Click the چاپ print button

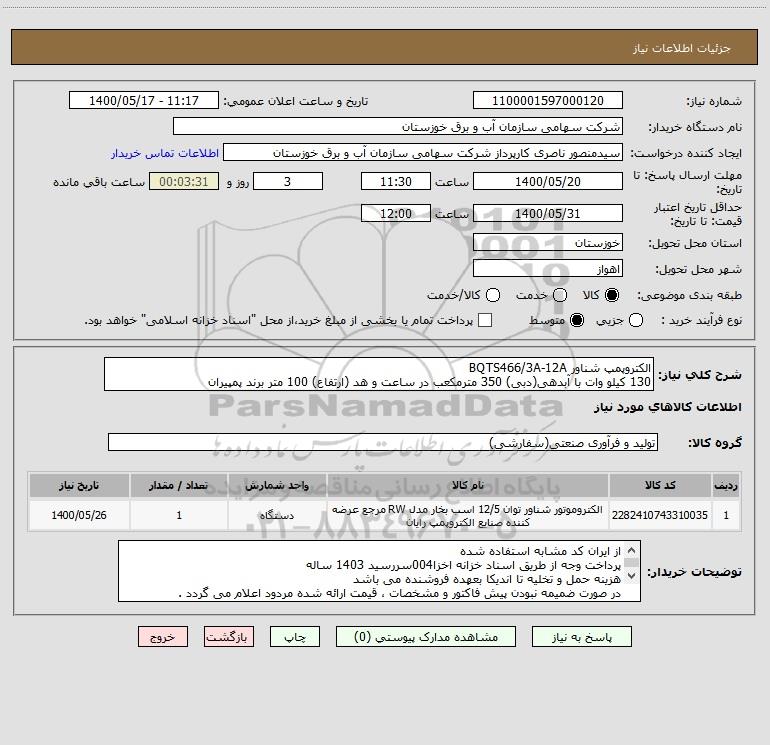(x=295, y=637)
